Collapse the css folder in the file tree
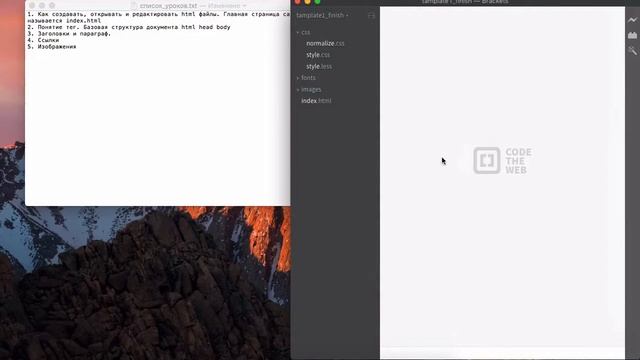The image size is (640, 360). (x=303, y=32)
